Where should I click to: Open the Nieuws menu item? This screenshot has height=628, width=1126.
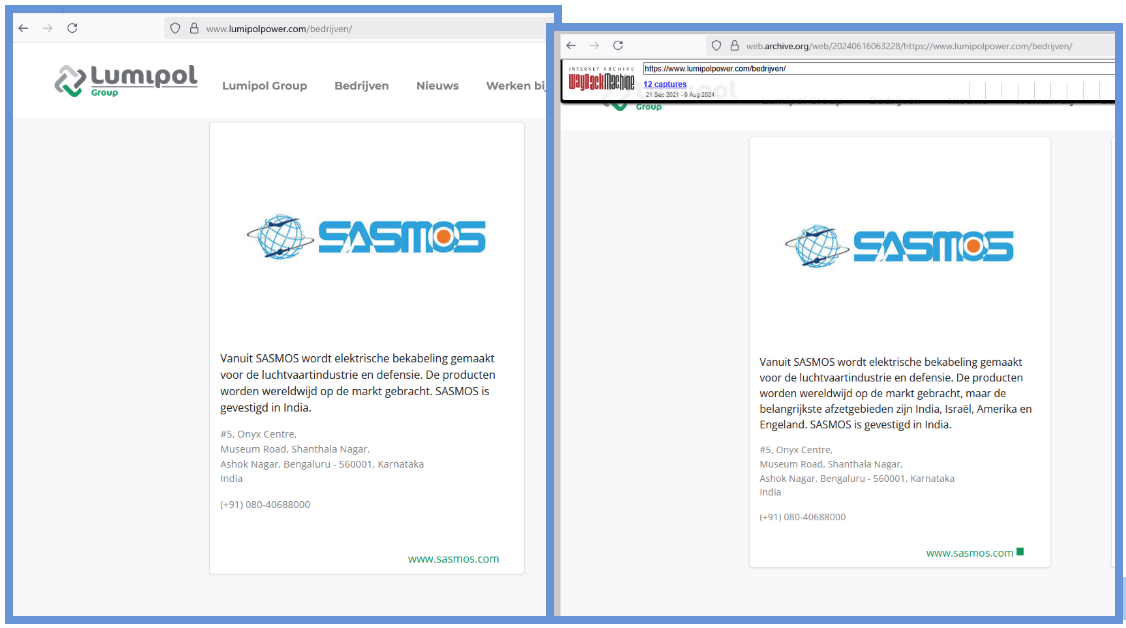coord(437,85)
